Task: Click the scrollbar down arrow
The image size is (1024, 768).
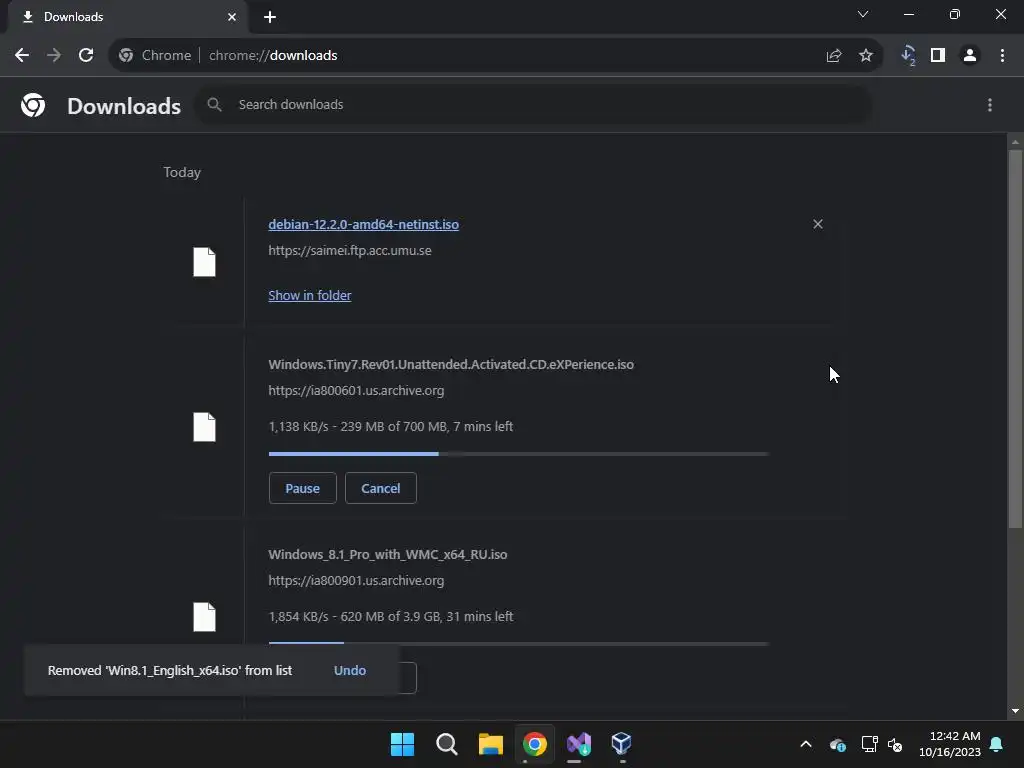Action: 1015,711
